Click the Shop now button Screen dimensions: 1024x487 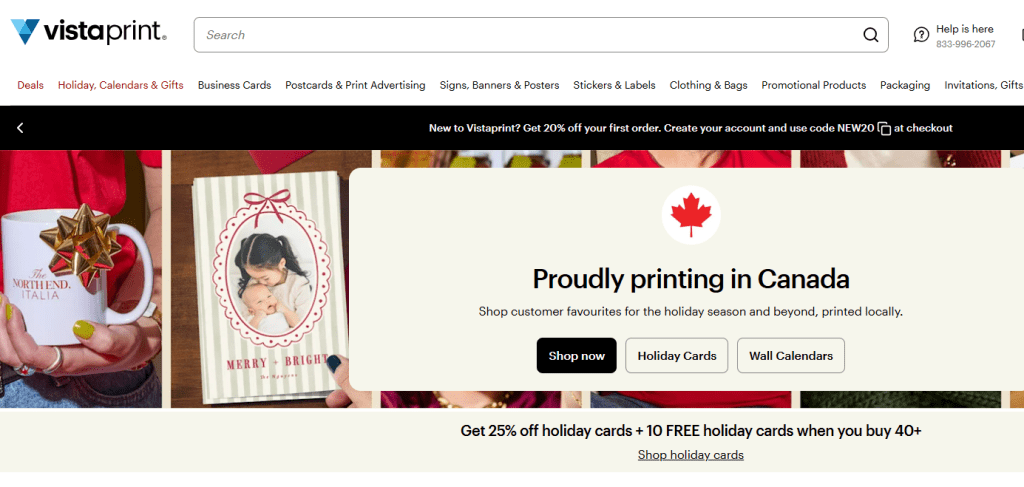click(576, 356)
